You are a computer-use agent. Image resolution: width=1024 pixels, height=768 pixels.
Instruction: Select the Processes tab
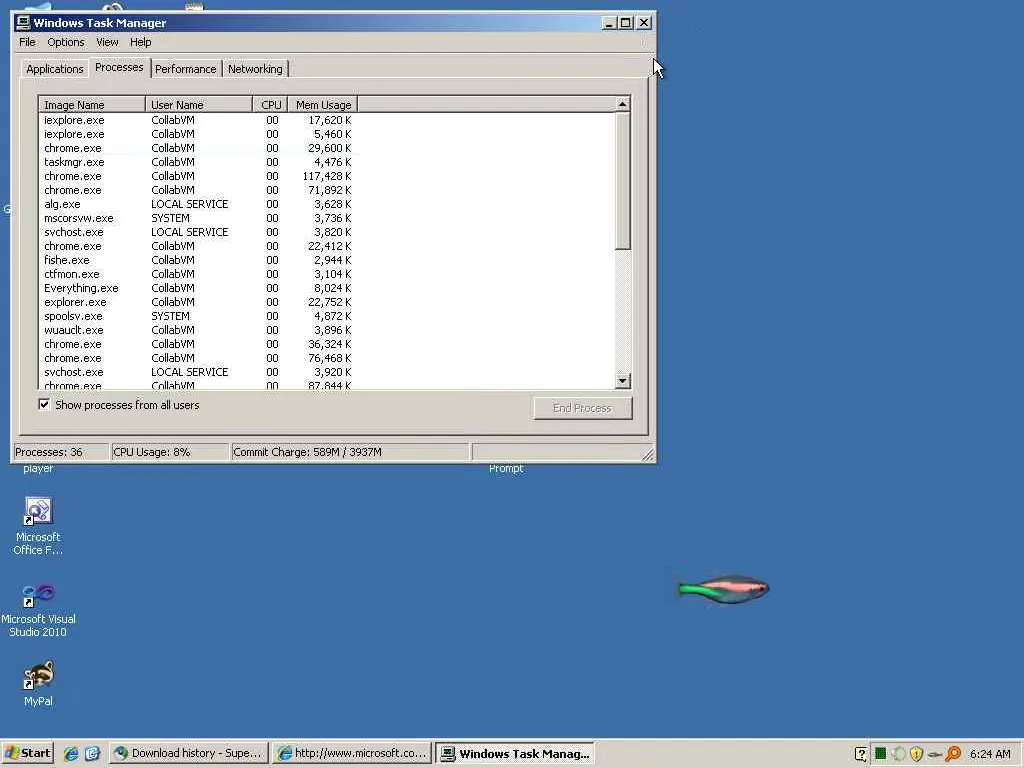click(119, 67)
